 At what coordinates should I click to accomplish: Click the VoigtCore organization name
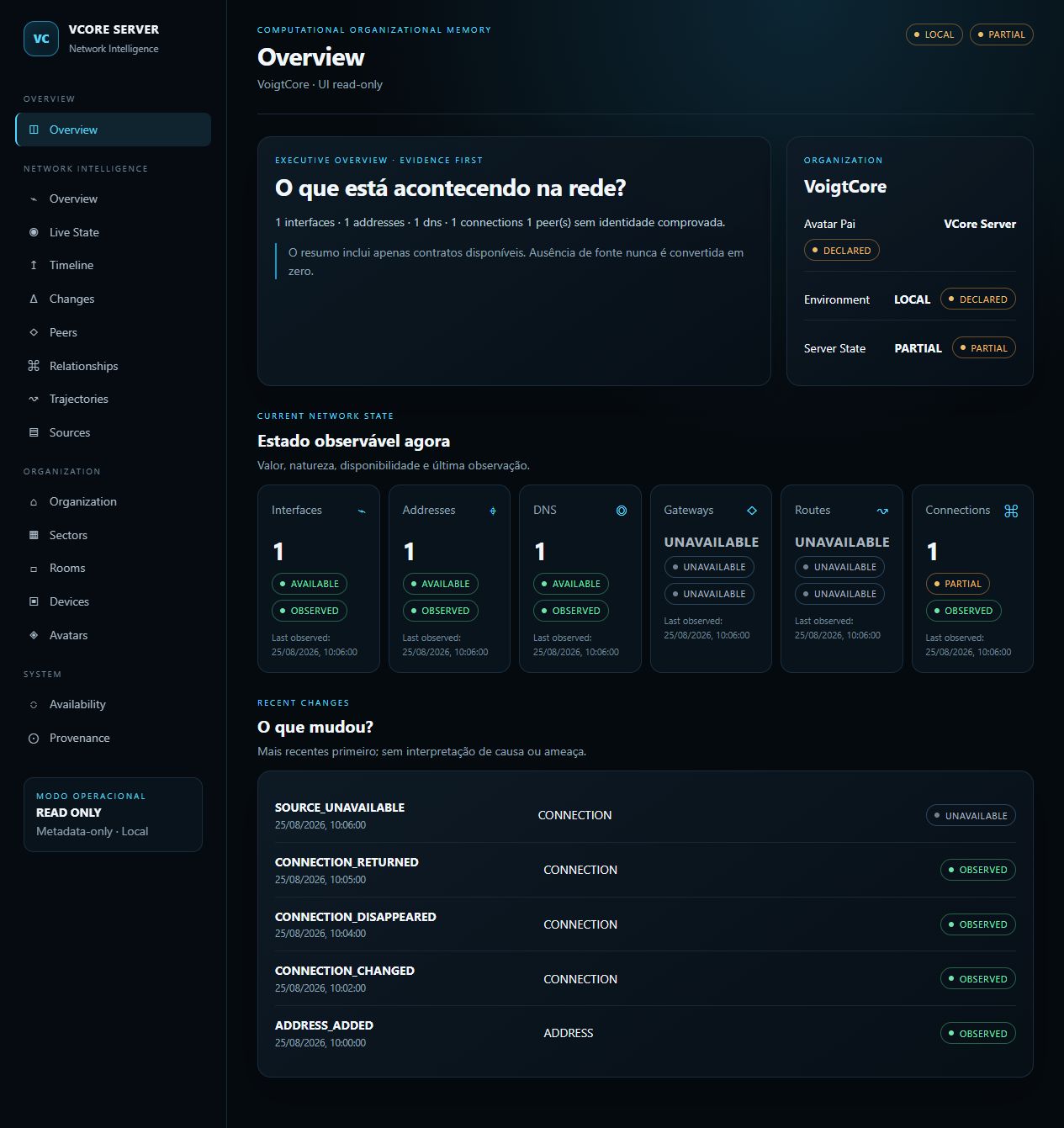pos(844,187)
